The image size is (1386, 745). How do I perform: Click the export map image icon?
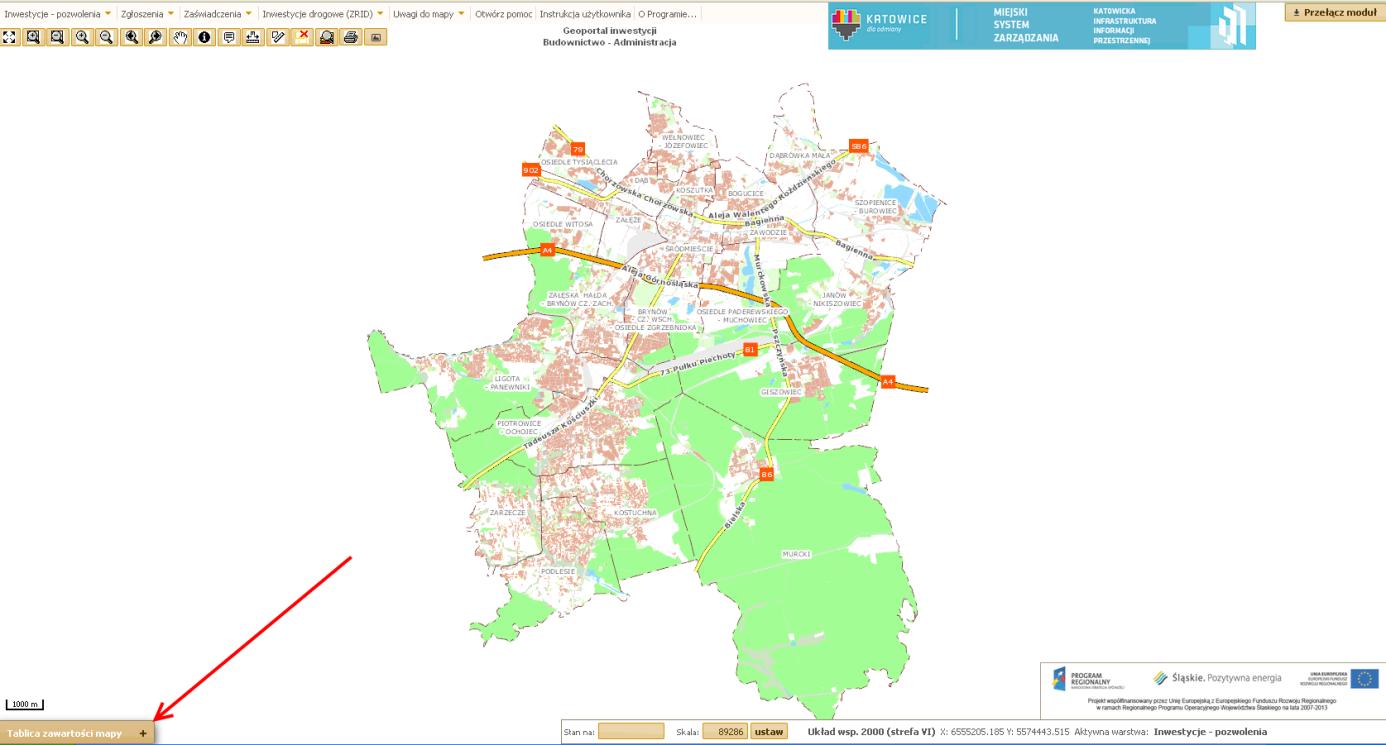[376, 37]
